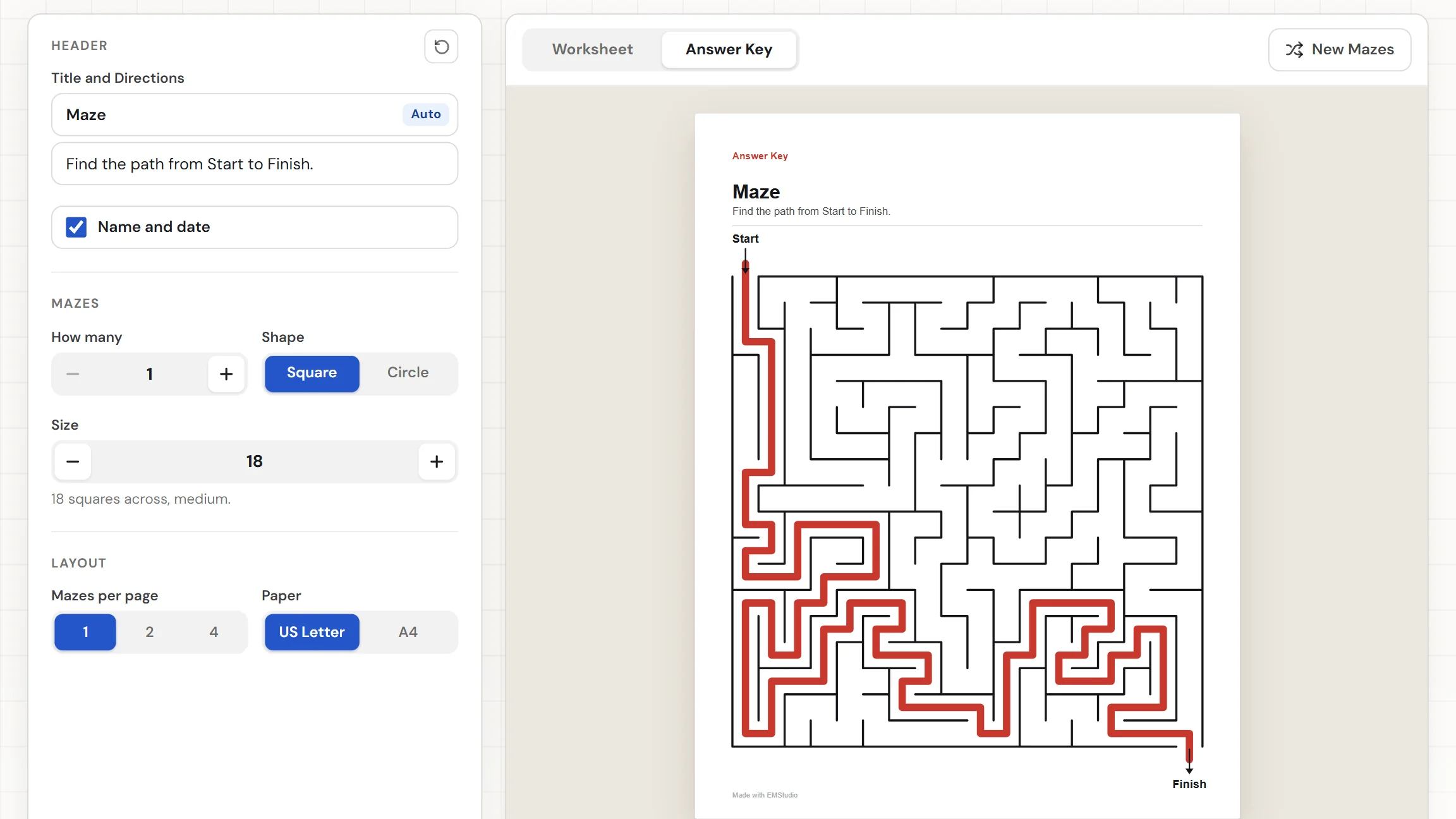Reduce How many with the minus button
The image size is (1456, 819).
tap(73, 373)
